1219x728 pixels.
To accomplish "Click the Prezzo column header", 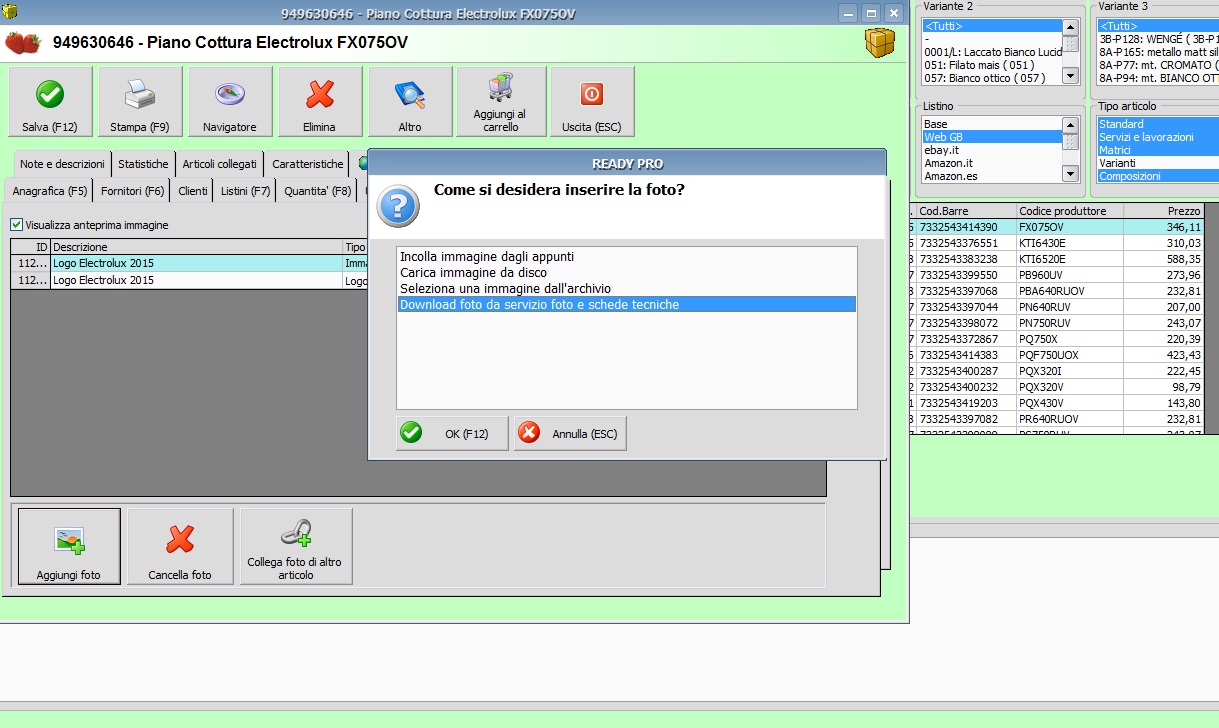I will tap(1164, 211).
